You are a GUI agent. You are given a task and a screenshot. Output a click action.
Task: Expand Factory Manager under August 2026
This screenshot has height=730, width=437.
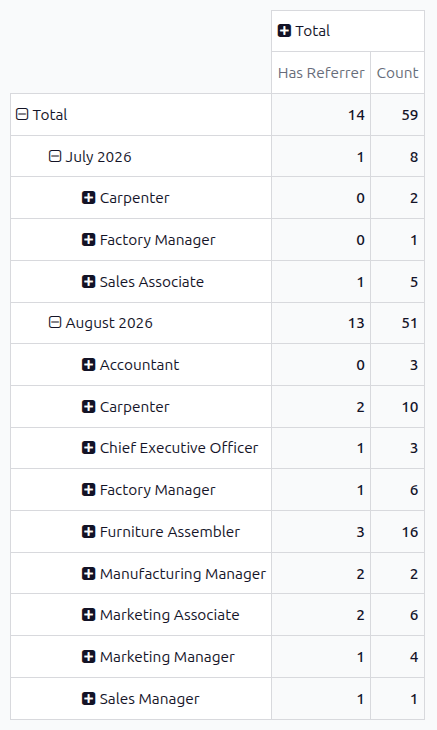pyautogui.click(x=88, y=489)
